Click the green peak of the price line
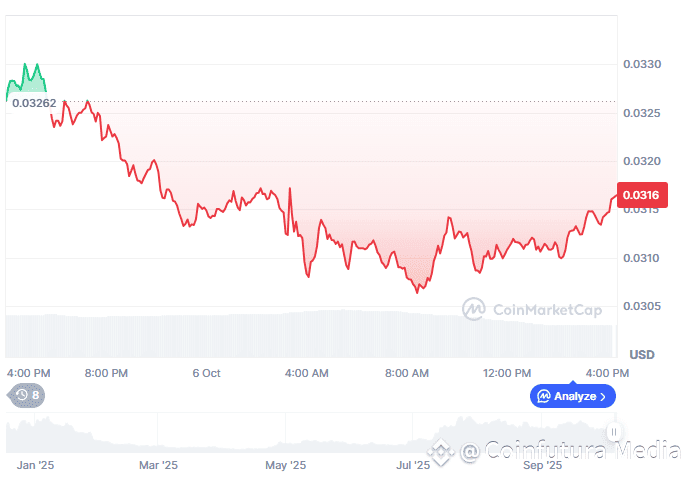The width and height of the screenshot is (689, 478). click(25, 65)
